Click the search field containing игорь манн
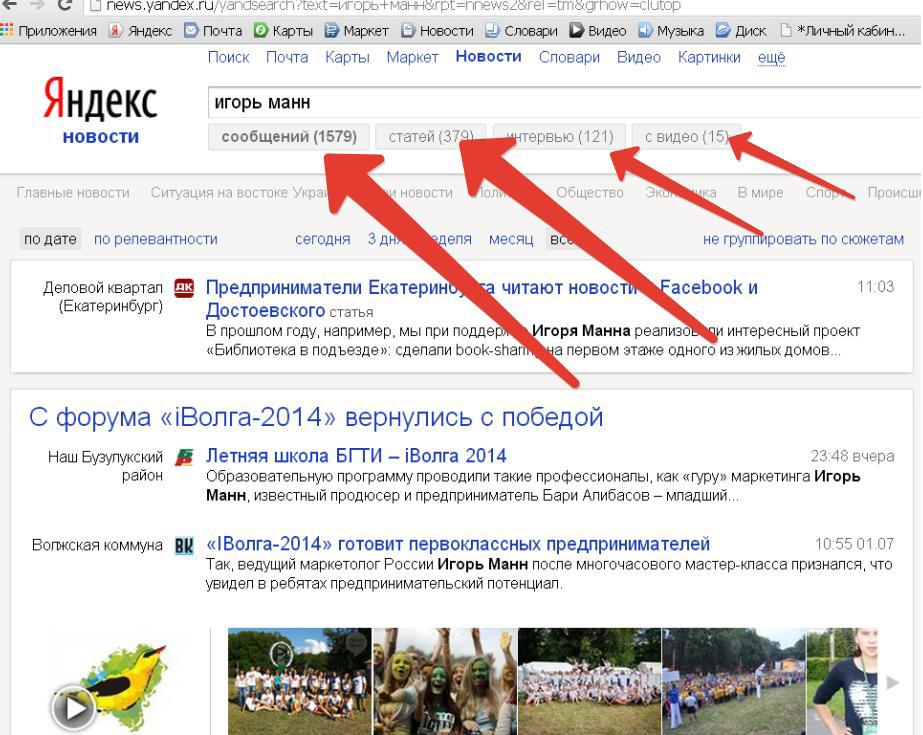Image resolution: width=923 pixels, height=735 pixels. (x=564, y=102)
